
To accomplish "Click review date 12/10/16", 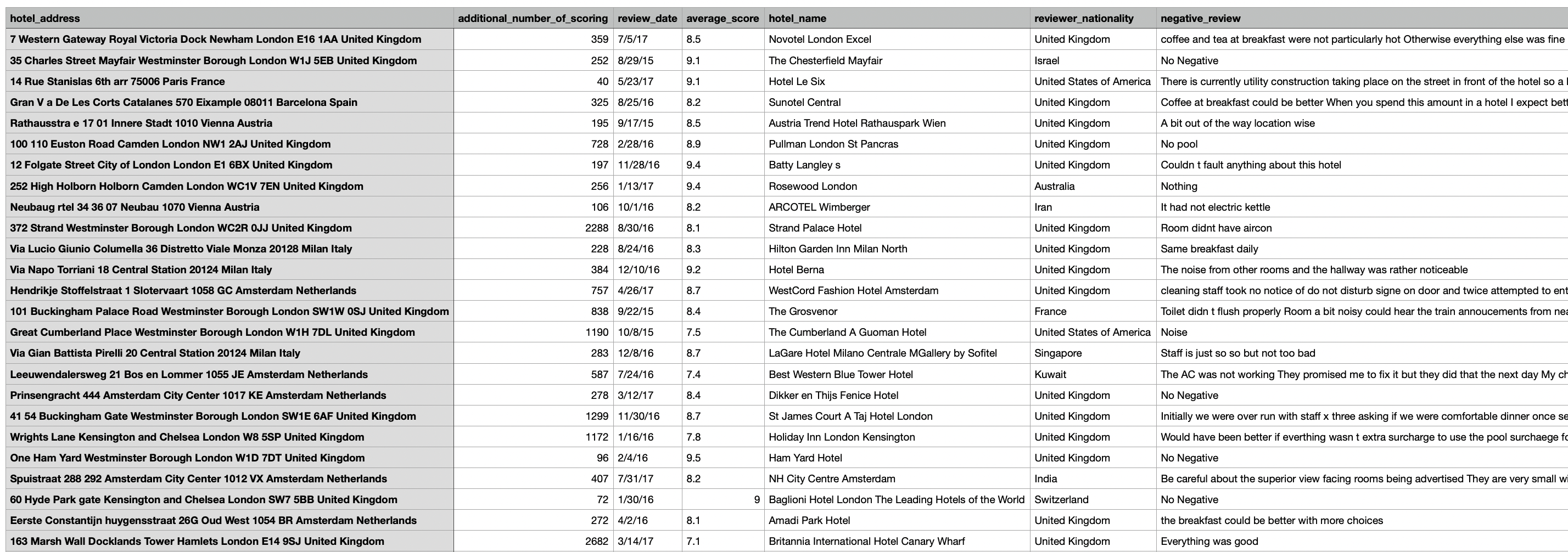I will [648, 269].
